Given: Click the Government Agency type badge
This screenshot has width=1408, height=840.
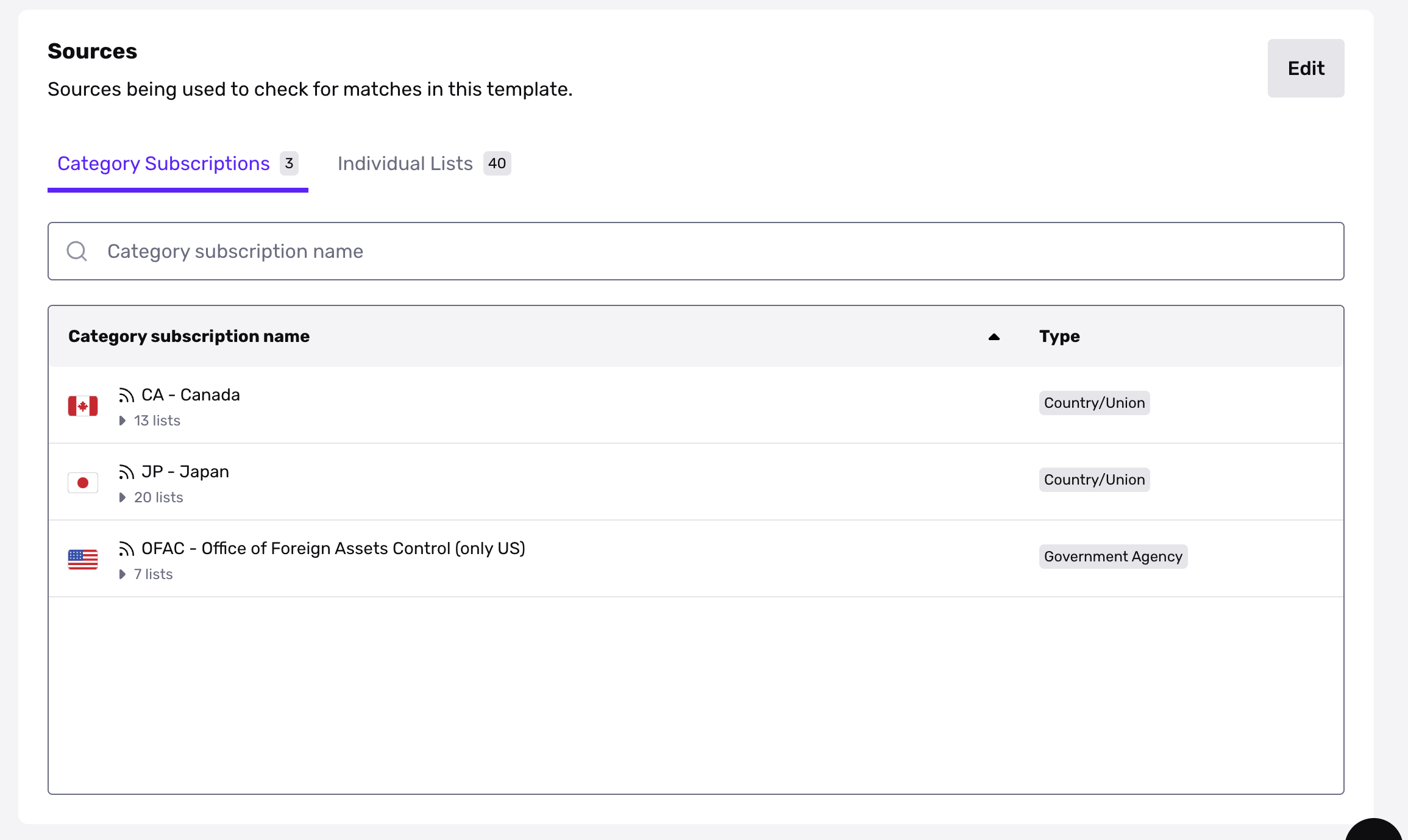Looking at the screenshot, I should (1113, 556).
